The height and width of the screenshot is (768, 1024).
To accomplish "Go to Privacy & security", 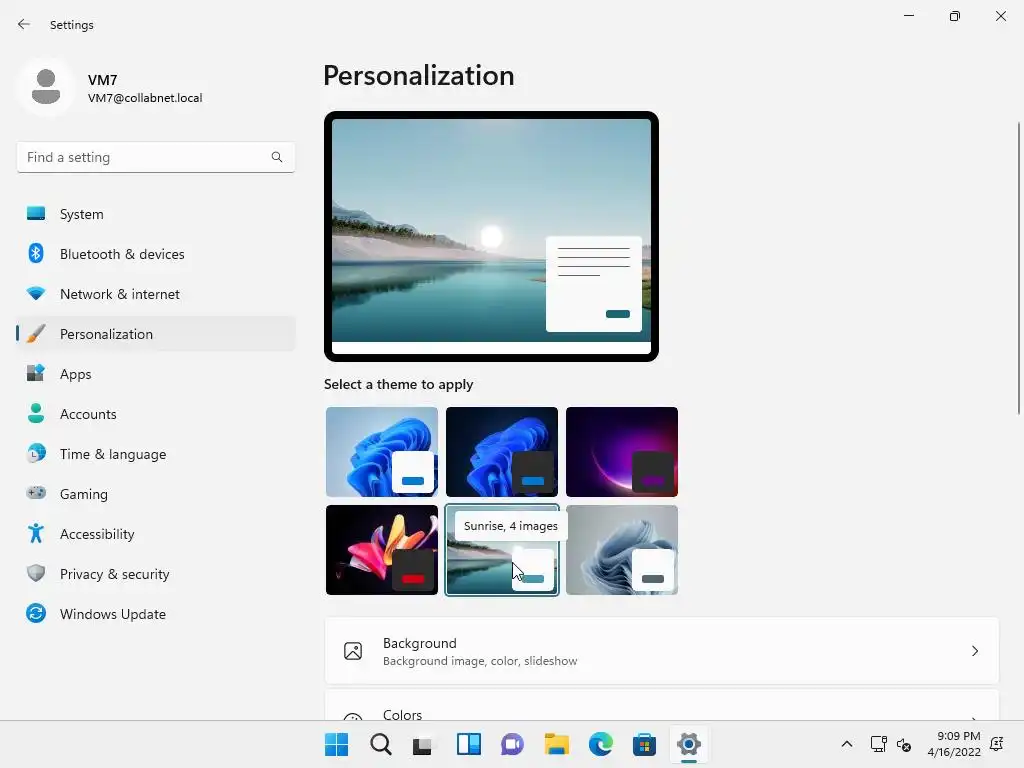I will point(156,574).
